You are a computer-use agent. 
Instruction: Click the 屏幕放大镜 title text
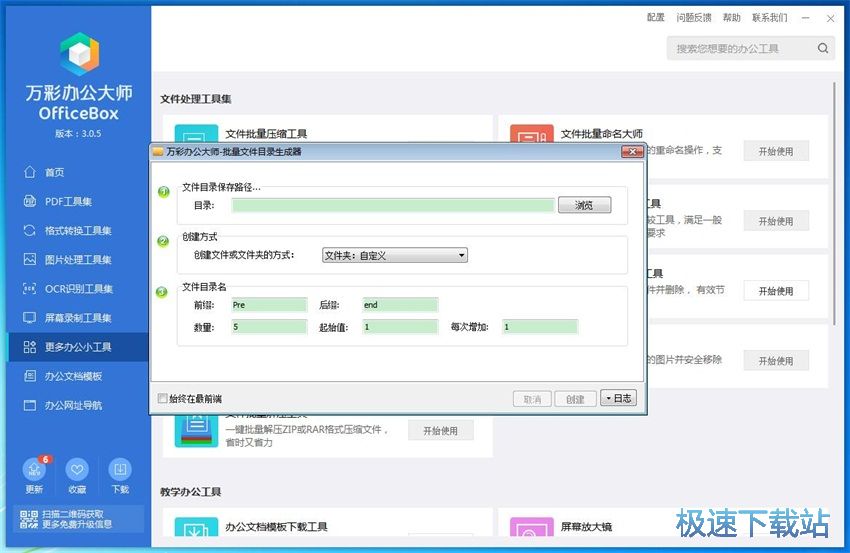(x=586, y=526)
